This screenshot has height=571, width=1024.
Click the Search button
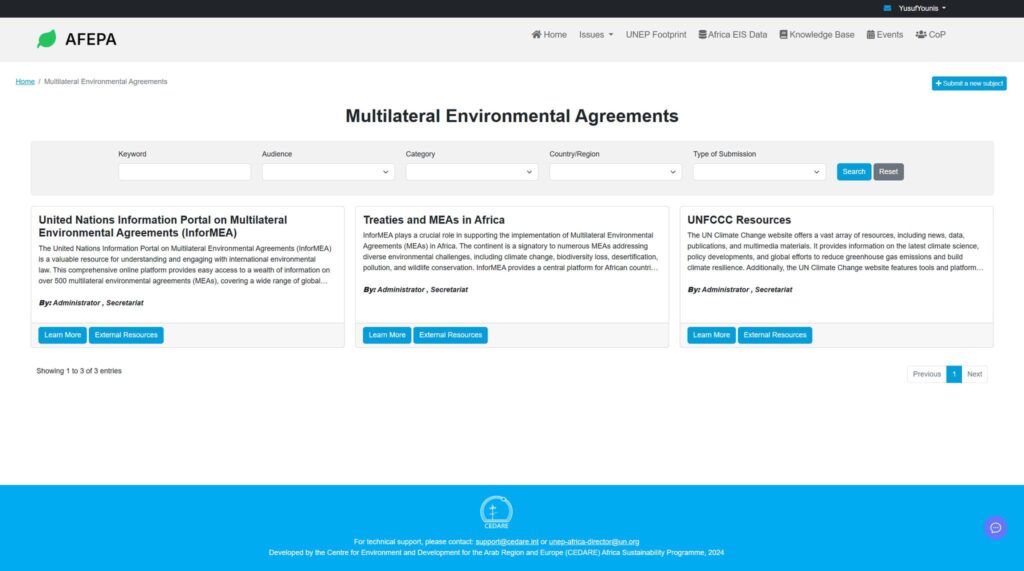(x=854, y=172)
